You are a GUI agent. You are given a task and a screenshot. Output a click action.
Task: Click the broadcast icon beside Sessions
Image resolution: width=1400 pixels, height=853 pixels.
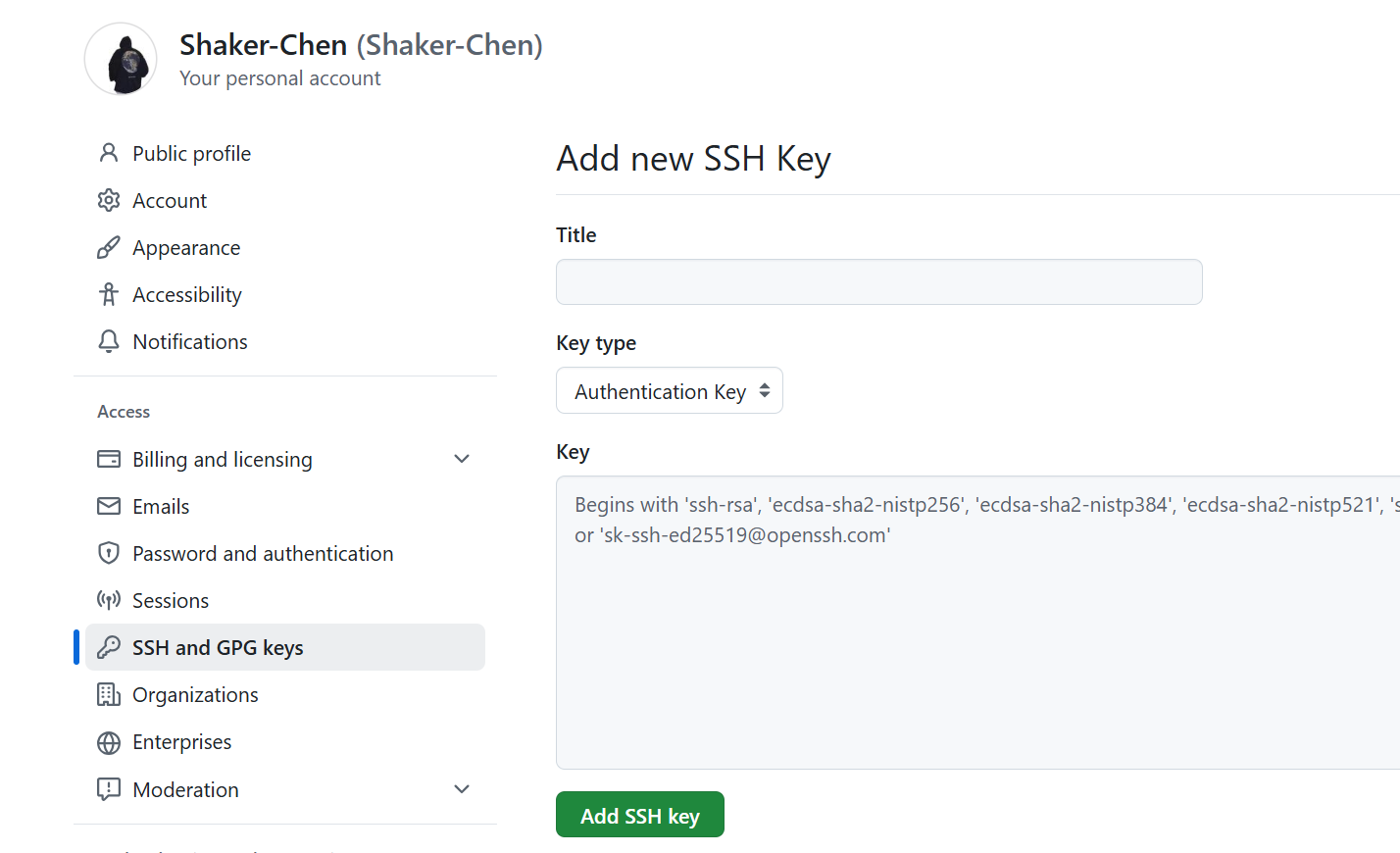tap(109, 600)
